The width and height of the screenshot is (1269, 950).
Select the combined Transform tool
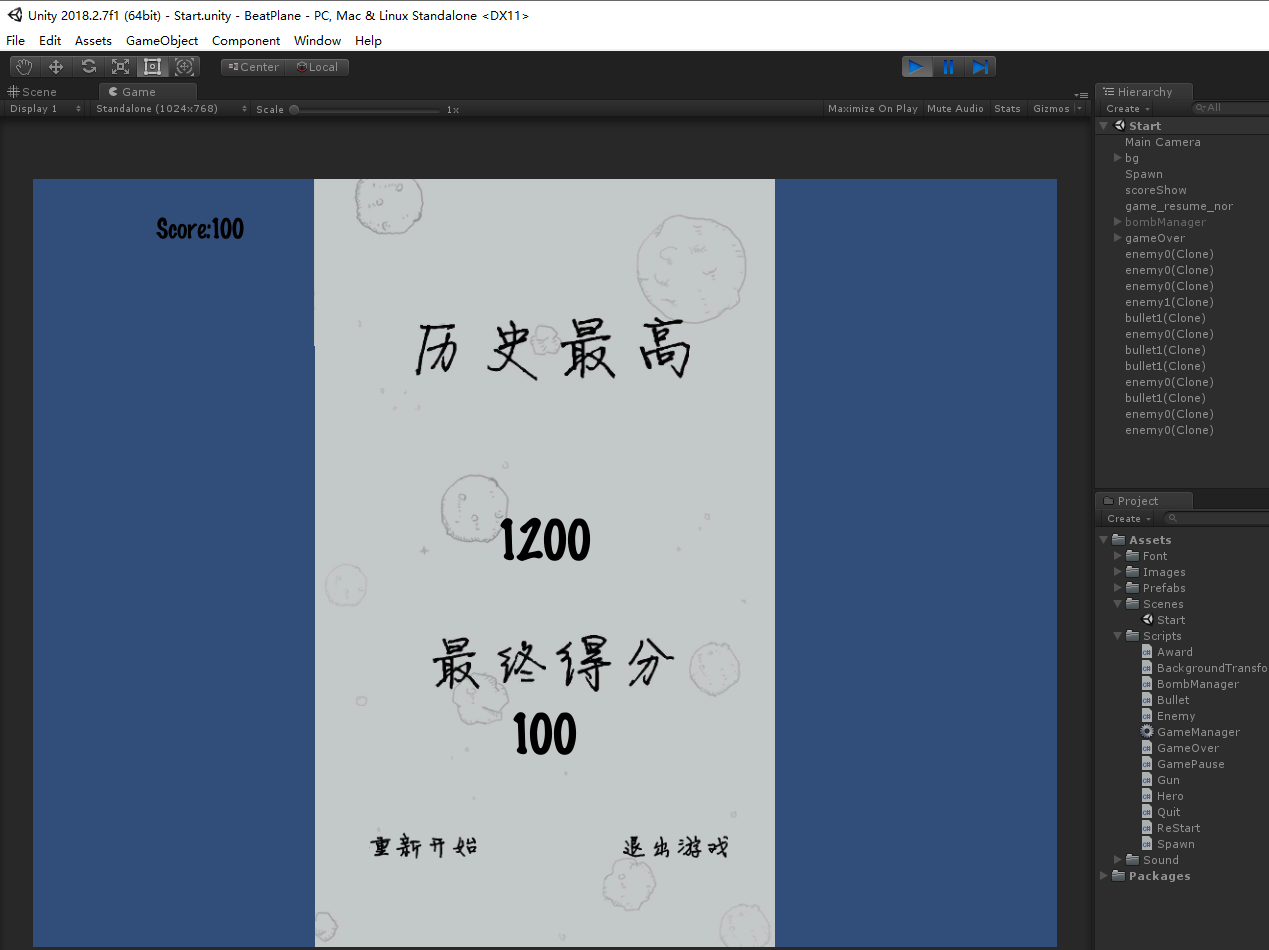pyautogui.click(x=184, y=67)
